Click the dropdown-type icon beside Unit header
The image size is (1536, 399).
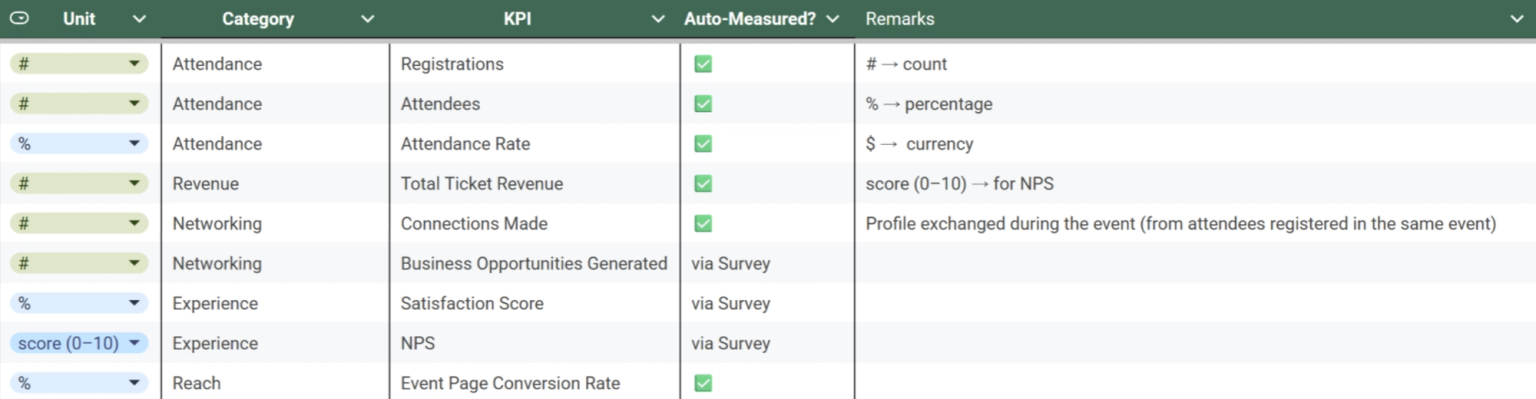tap(19, 18)
